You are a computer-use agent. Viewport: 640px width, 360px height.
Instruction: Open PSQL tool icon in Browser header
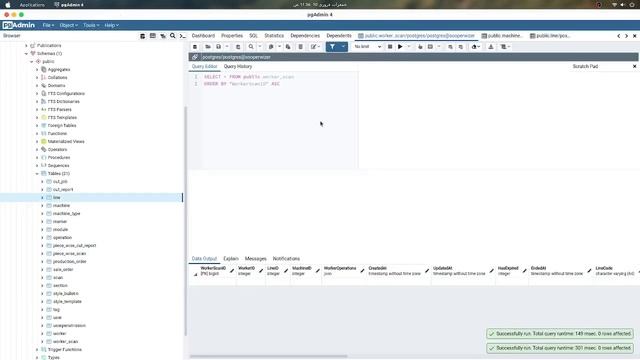coord(182,36)
